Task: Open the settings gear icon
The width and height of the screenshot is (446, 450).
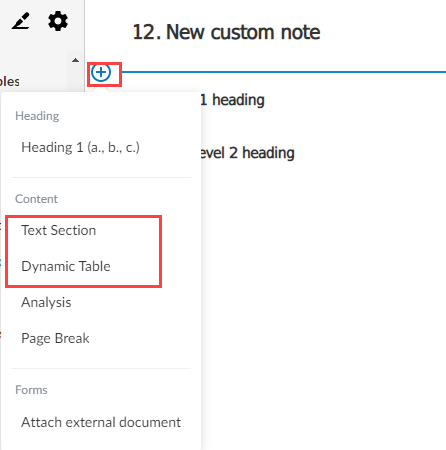Action: click(58, 21)
